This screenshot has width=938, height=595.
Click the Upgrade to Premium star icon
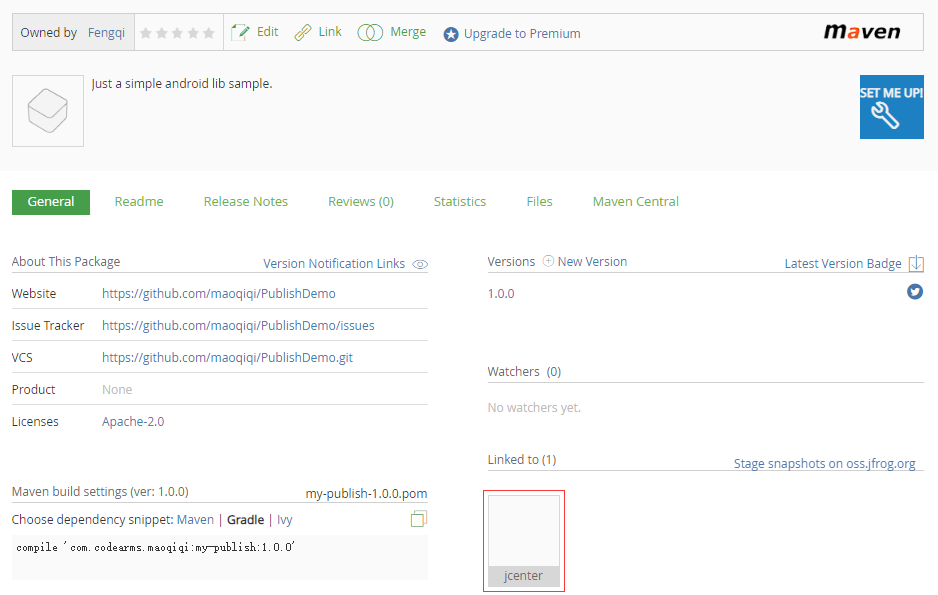click(x=451, y=34)
